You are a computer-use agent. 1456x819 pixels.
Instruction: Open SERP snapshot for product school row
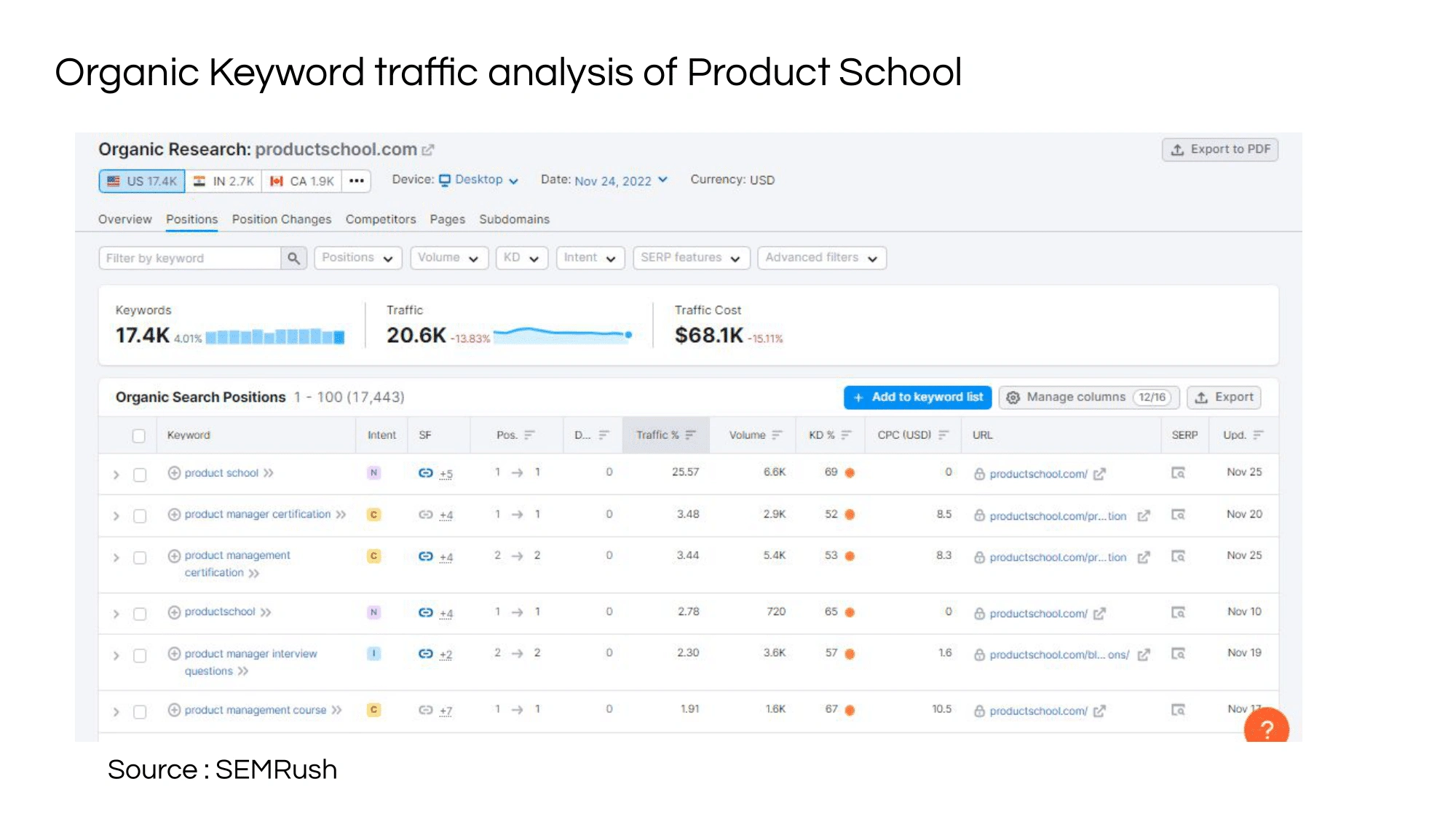(x=1178, y=473)
